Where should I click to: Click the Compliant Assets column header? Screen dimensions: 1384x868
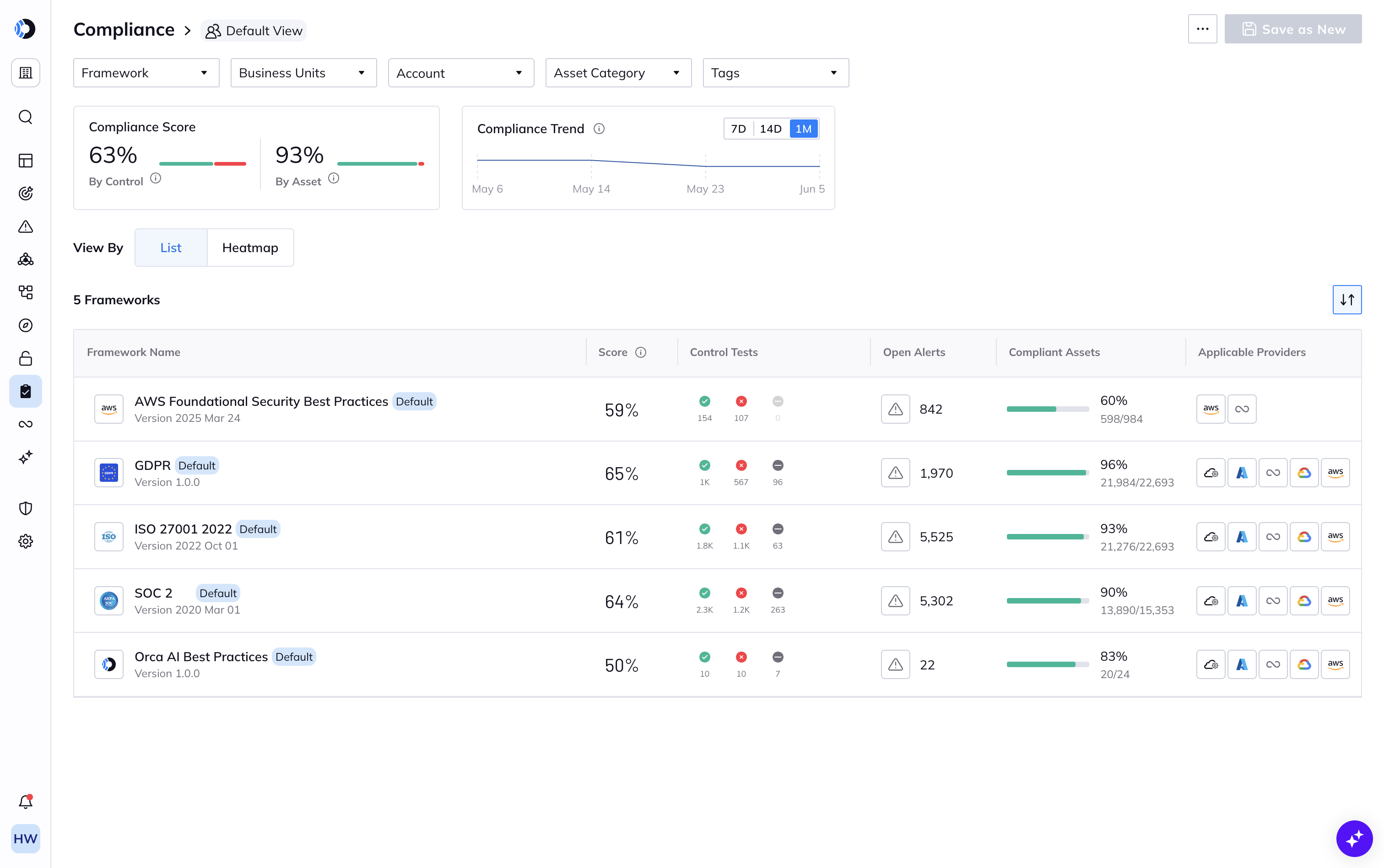1054,352
